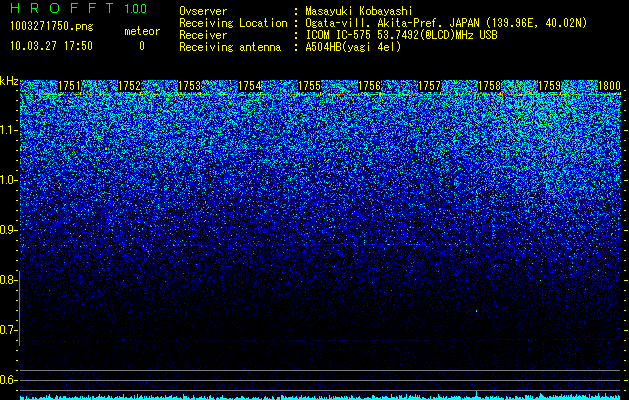Click the 1752 time marker
The image size is (629, 400).
tap(130, 86)
